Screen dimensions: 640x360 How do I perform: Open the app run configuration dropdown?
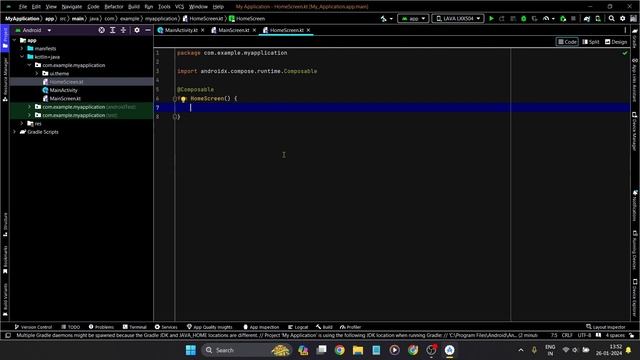(x=413, y=19)
